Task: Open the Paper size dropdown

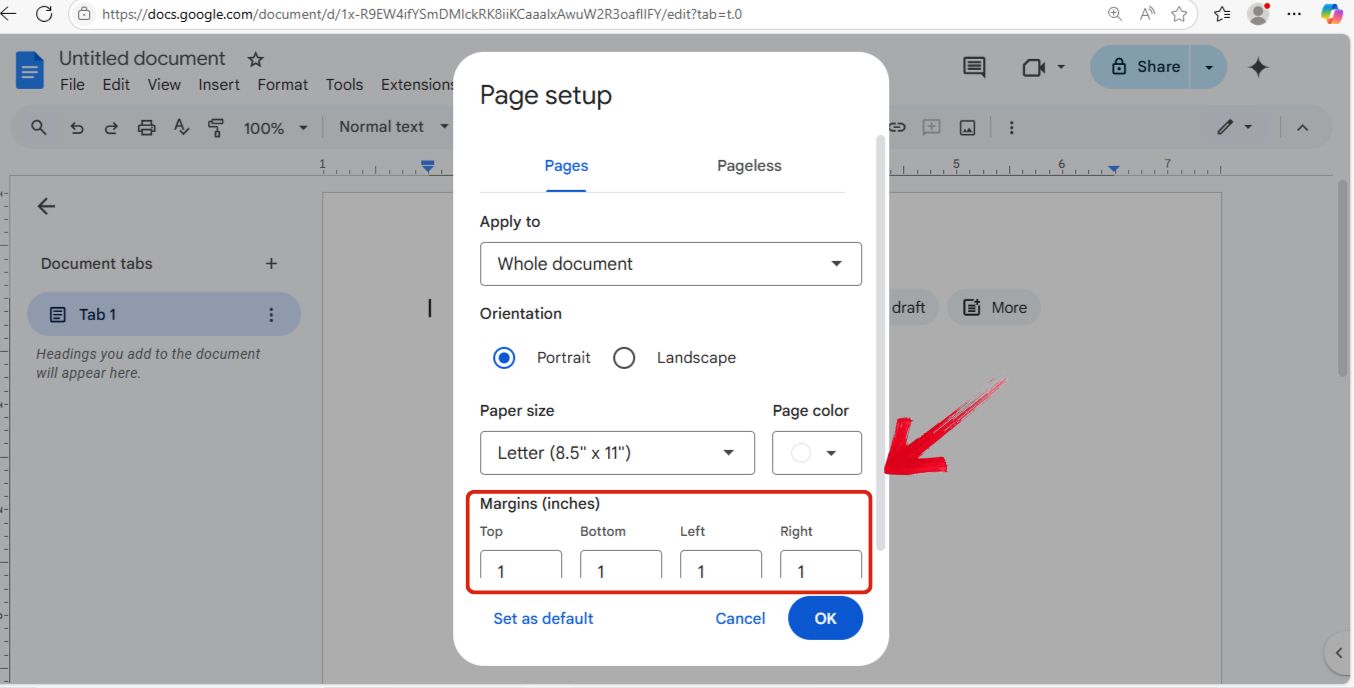Action: (x=617, y=453)
